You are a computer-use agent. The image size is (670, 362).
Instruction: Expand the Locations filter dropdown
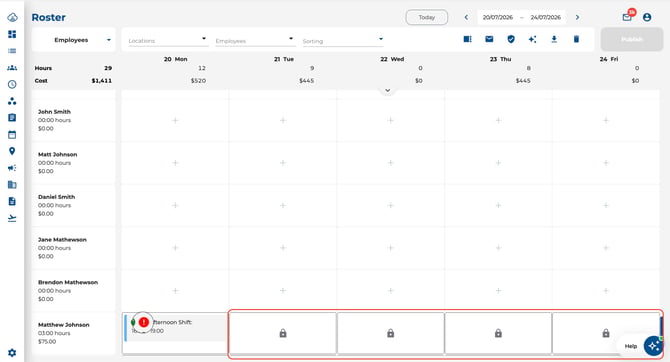coord(167,40)
